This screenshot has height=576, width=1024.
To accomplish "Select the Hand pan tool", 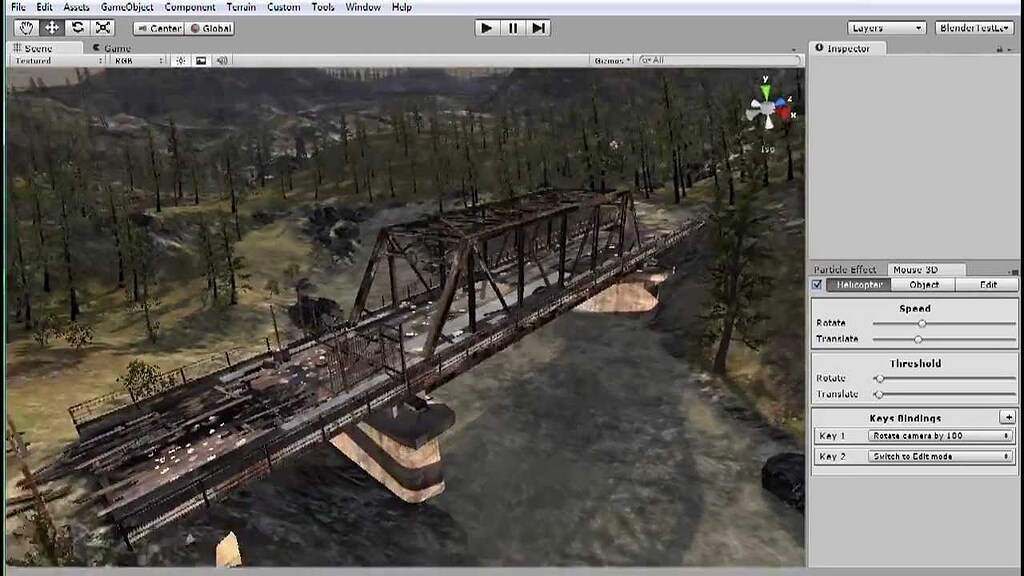I will [x=25, y=27].
